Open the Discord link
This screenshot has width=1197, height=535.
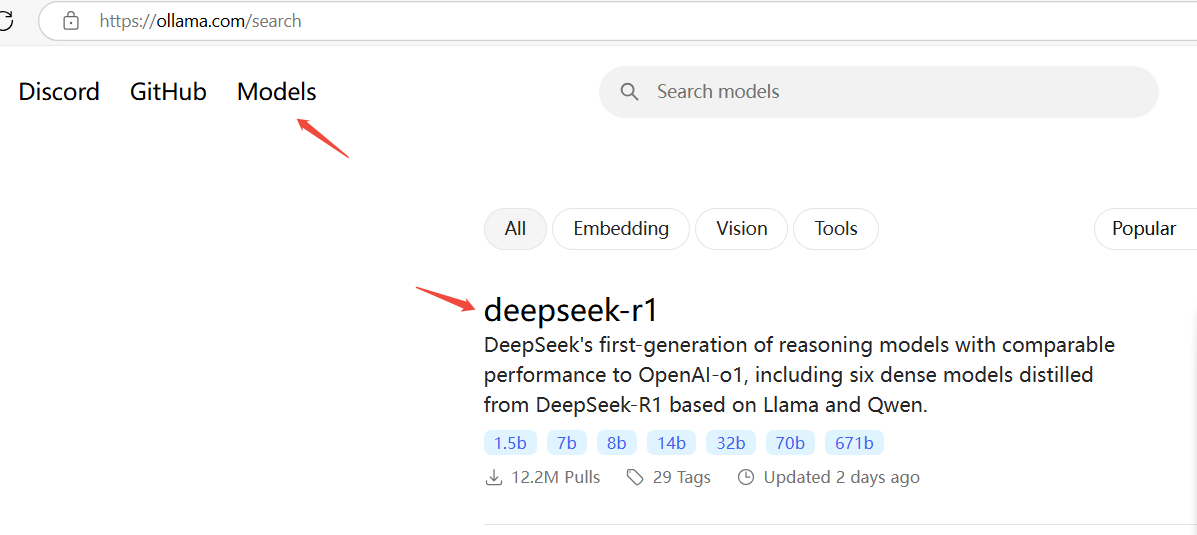tap(59, 92)
